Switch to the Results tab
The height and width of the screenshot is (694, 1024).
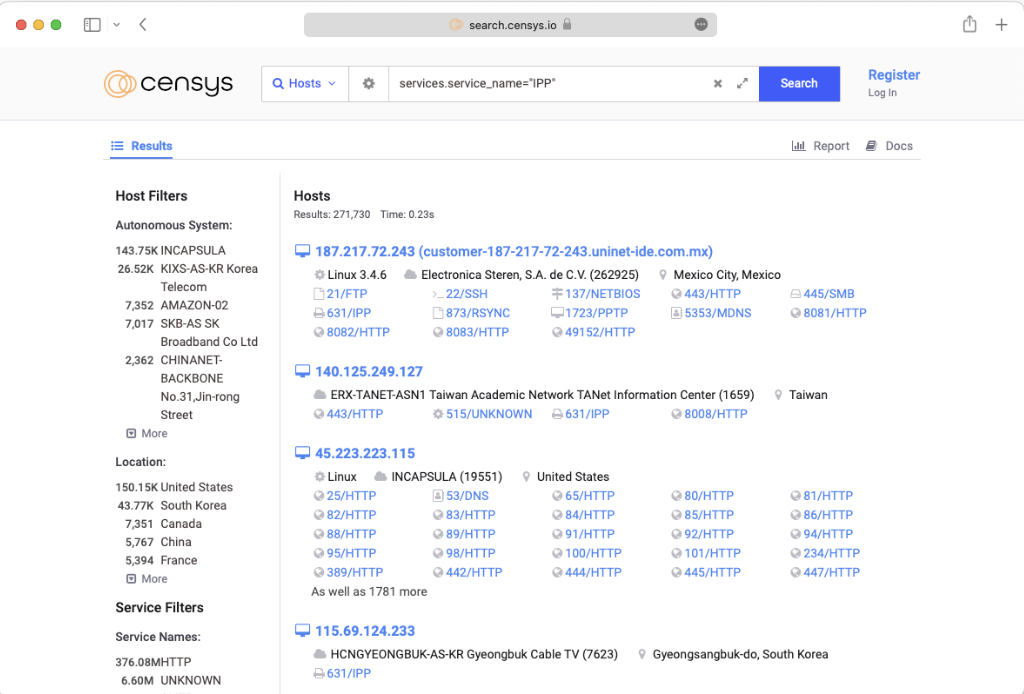[141, 145]
